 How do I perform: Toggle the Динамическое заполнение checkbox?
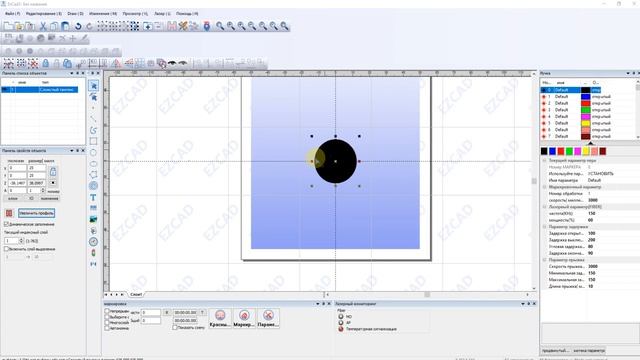(7, 224)
